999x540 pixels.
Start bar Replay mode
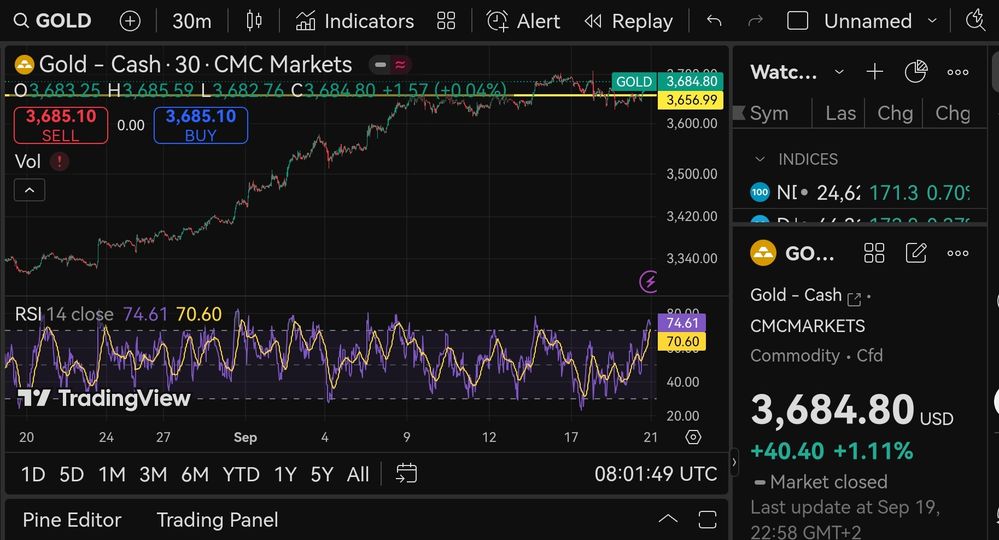pyautogui.click(x=629, y=21)
